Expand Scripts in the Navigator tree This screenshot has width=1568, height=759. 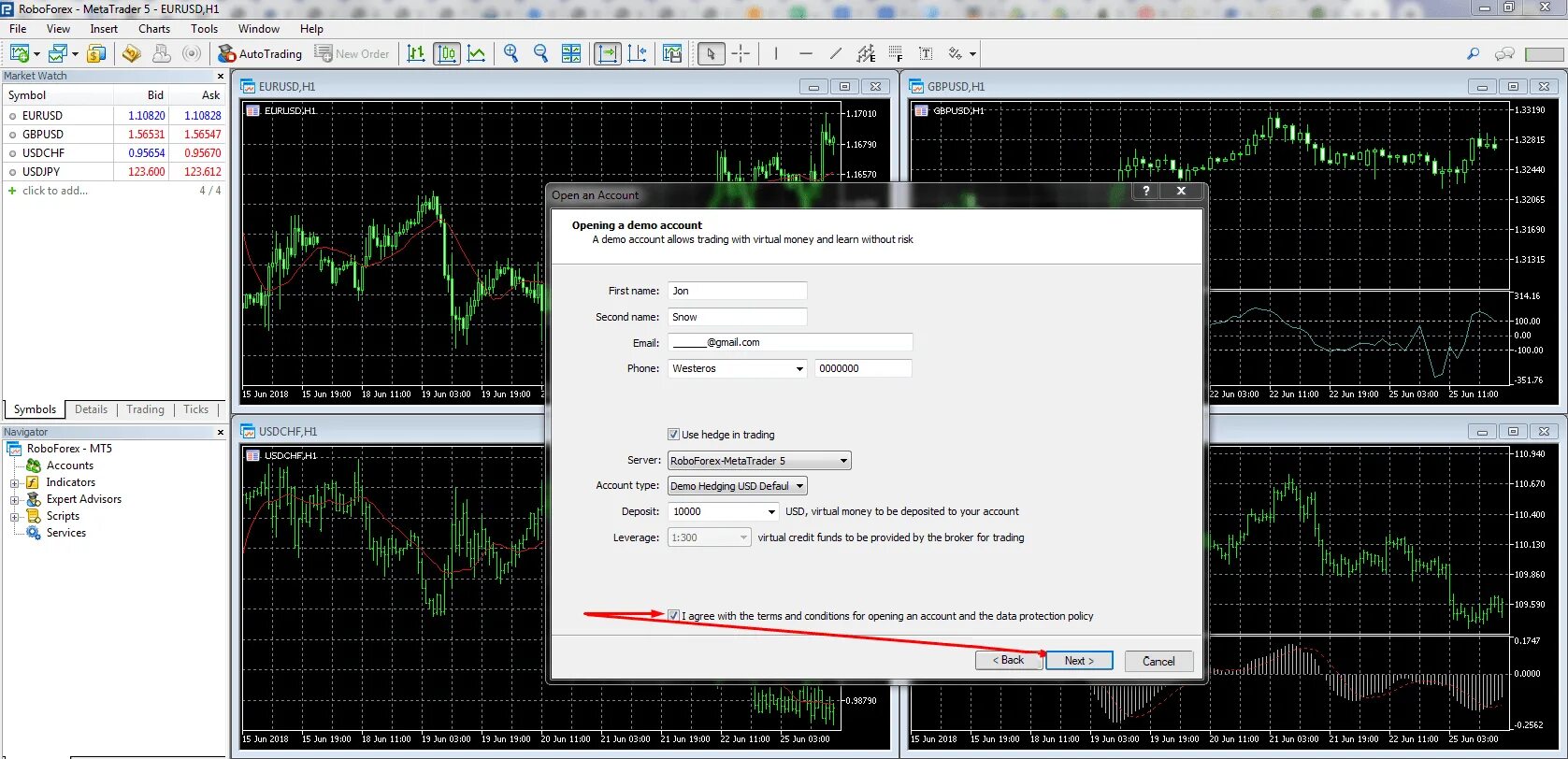[14, 517]
